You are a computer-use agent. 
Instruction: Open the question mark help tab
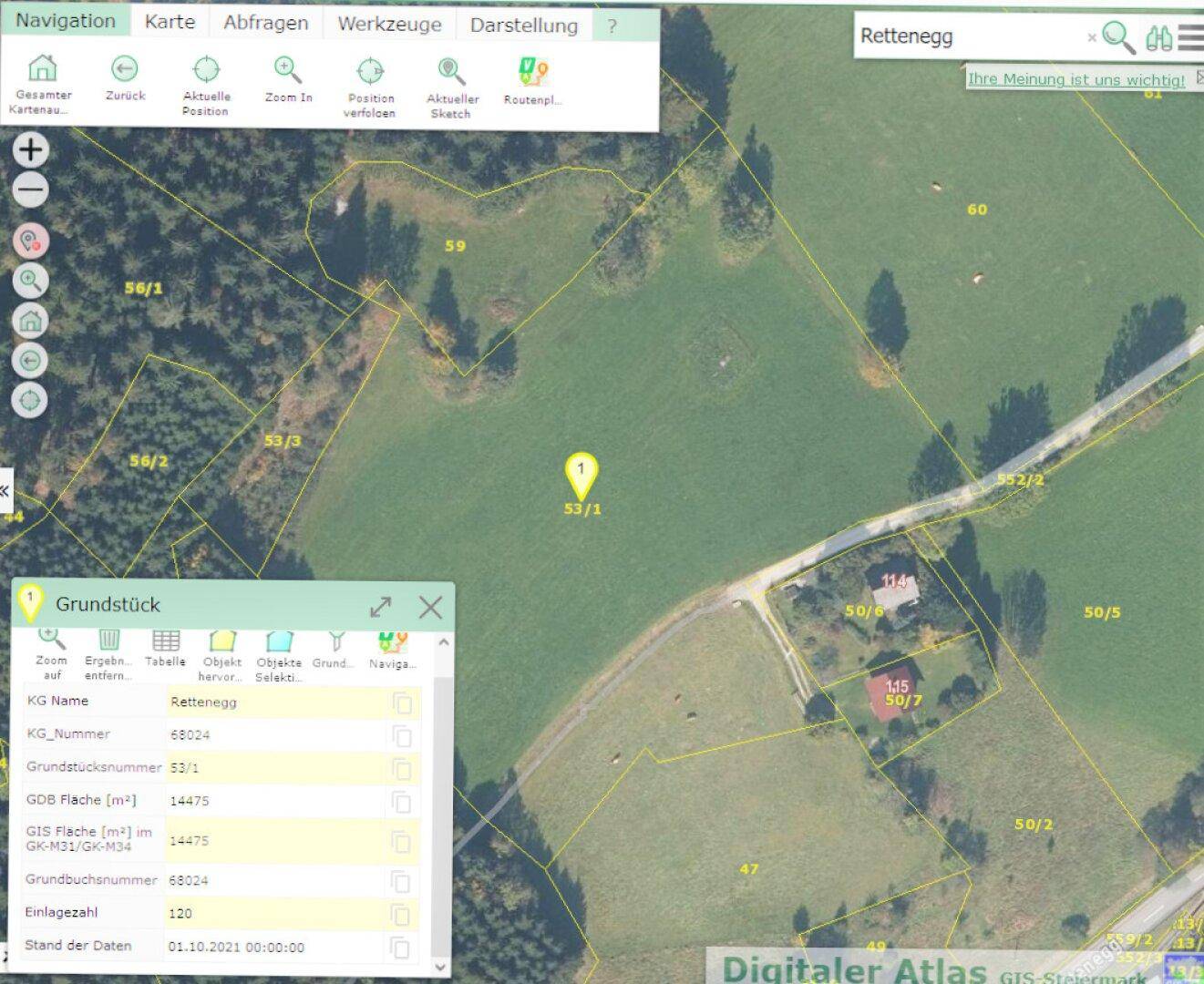[612, 26]
